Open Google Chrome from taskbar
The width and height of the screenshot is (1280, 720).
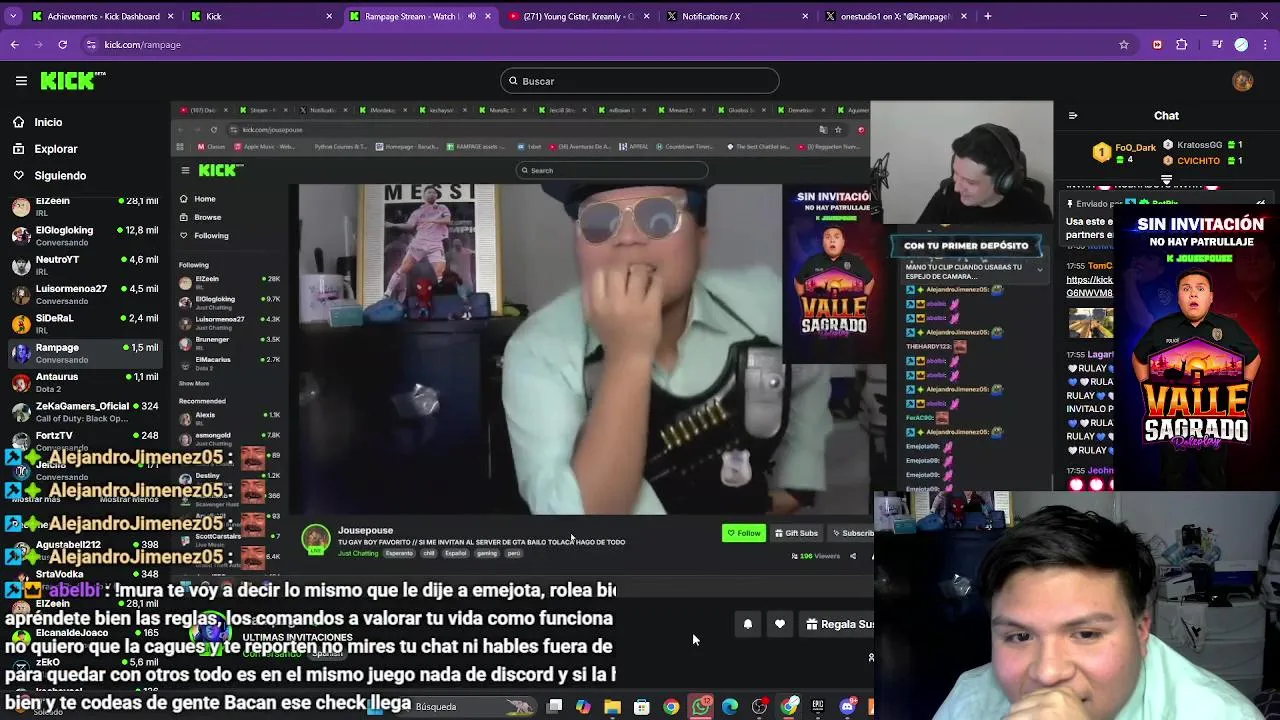(671, 707)
